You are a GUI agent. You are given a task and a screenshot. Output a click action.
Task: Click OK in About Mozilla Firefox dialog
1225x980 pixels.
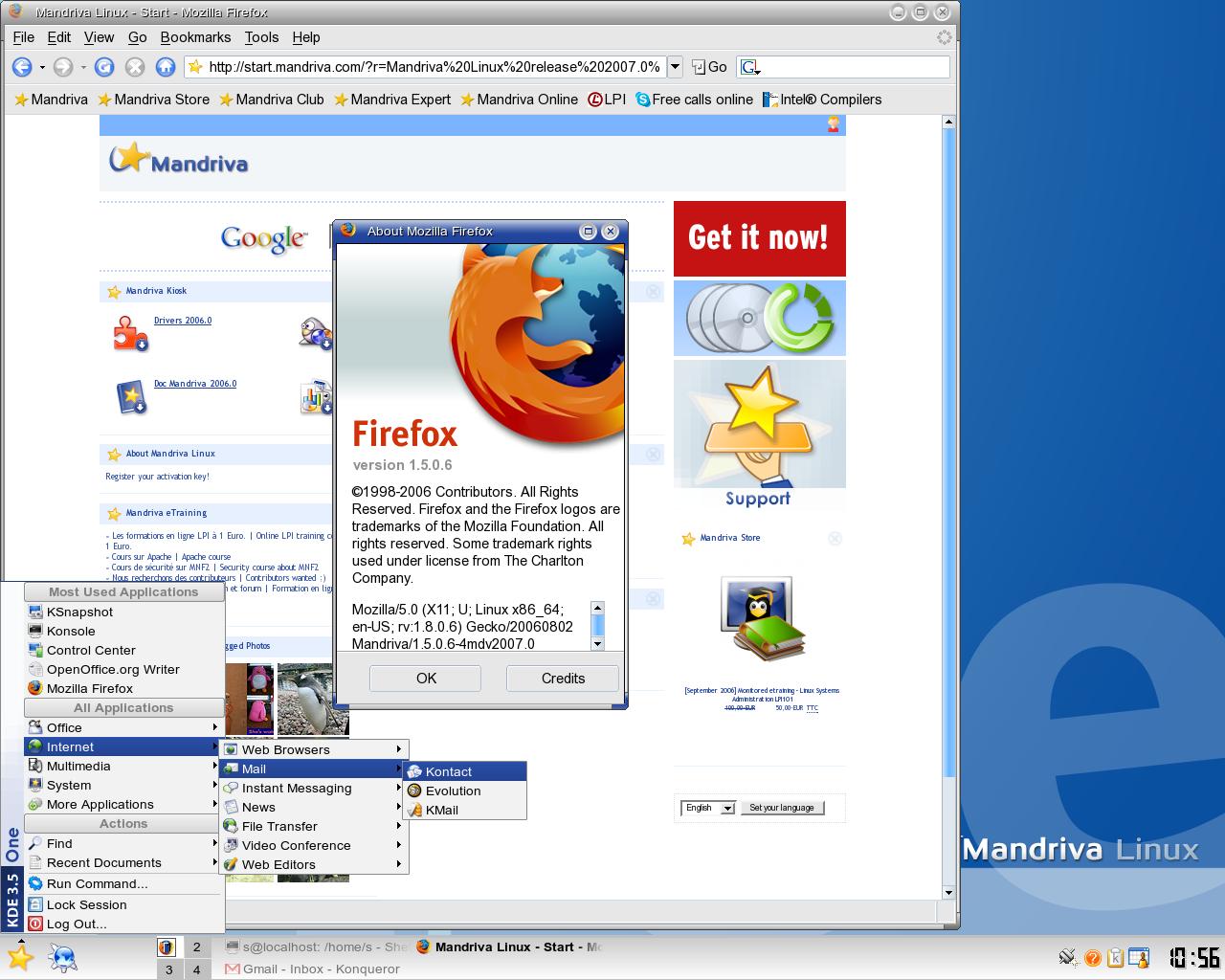[426, 678]
